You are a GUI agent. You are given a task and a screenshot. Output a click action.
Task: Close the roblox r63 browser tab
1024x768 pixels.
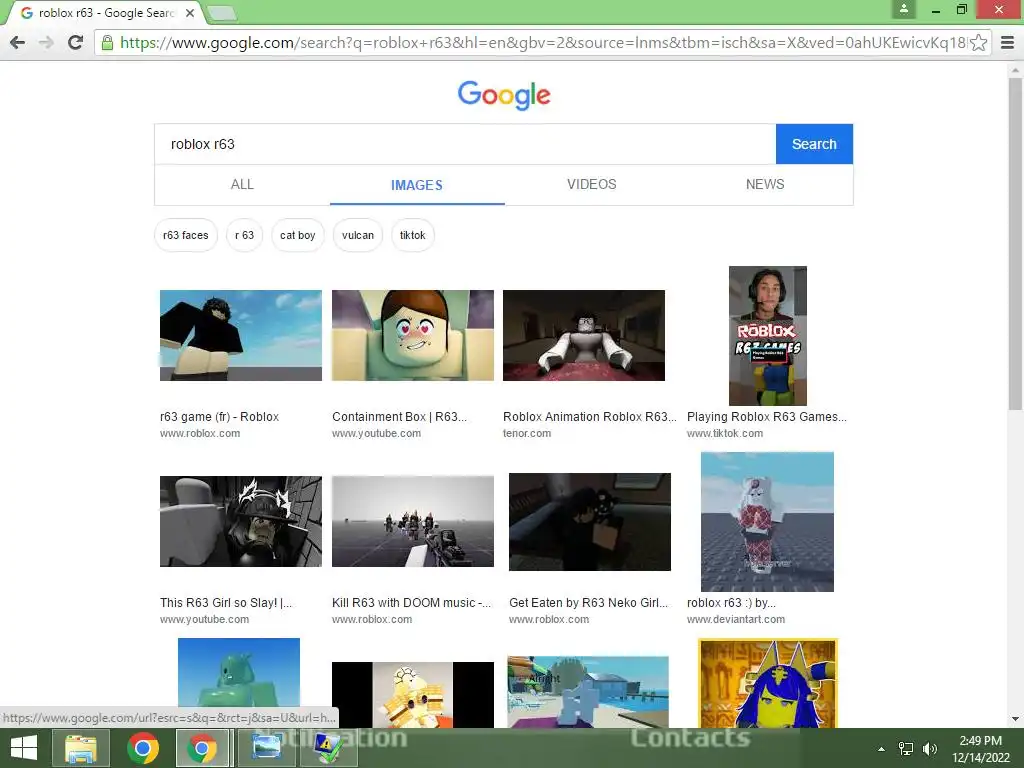[x=189, y=13]
